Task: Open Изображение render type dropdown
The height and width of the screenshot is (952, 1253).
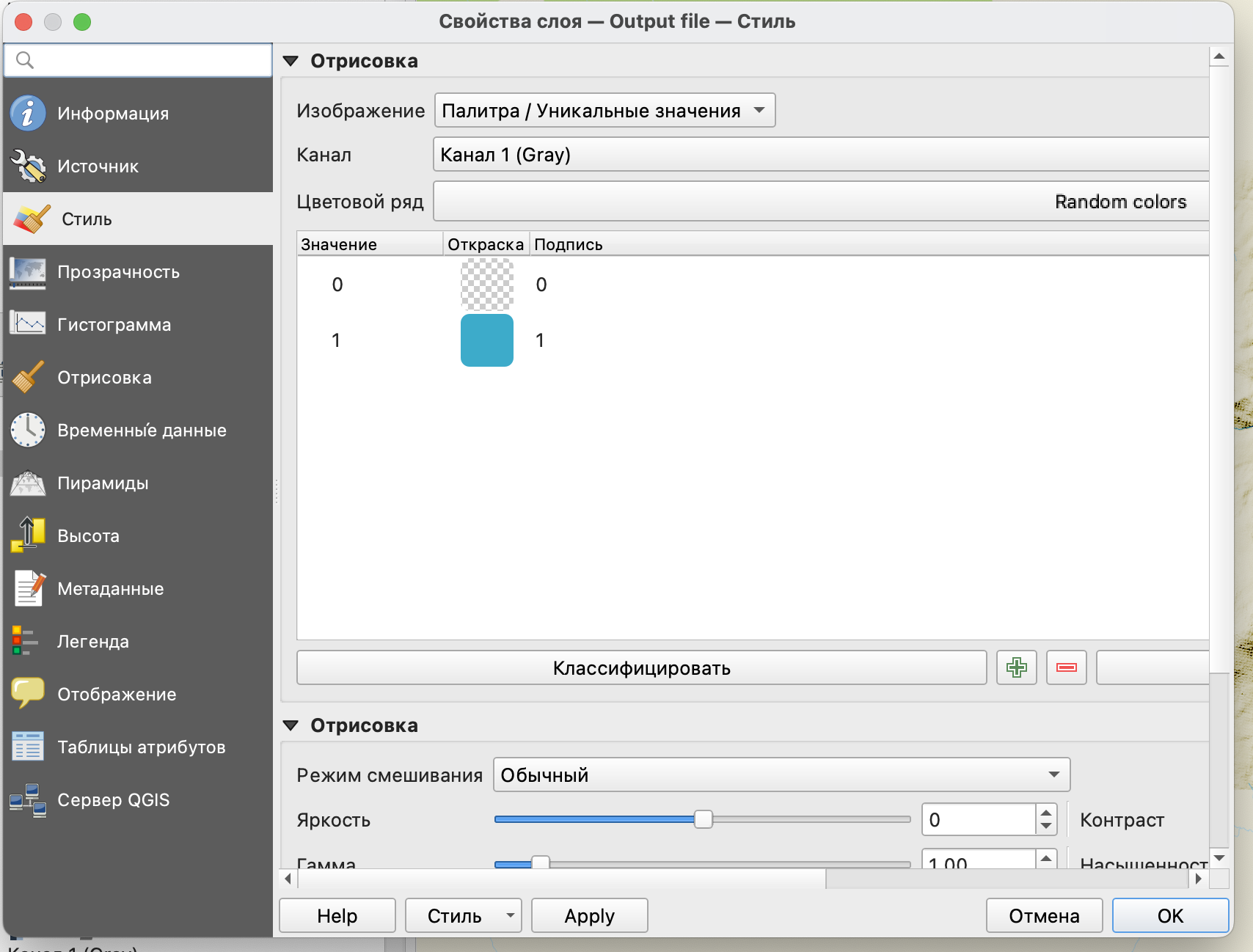Action: [x=604, y=111]
